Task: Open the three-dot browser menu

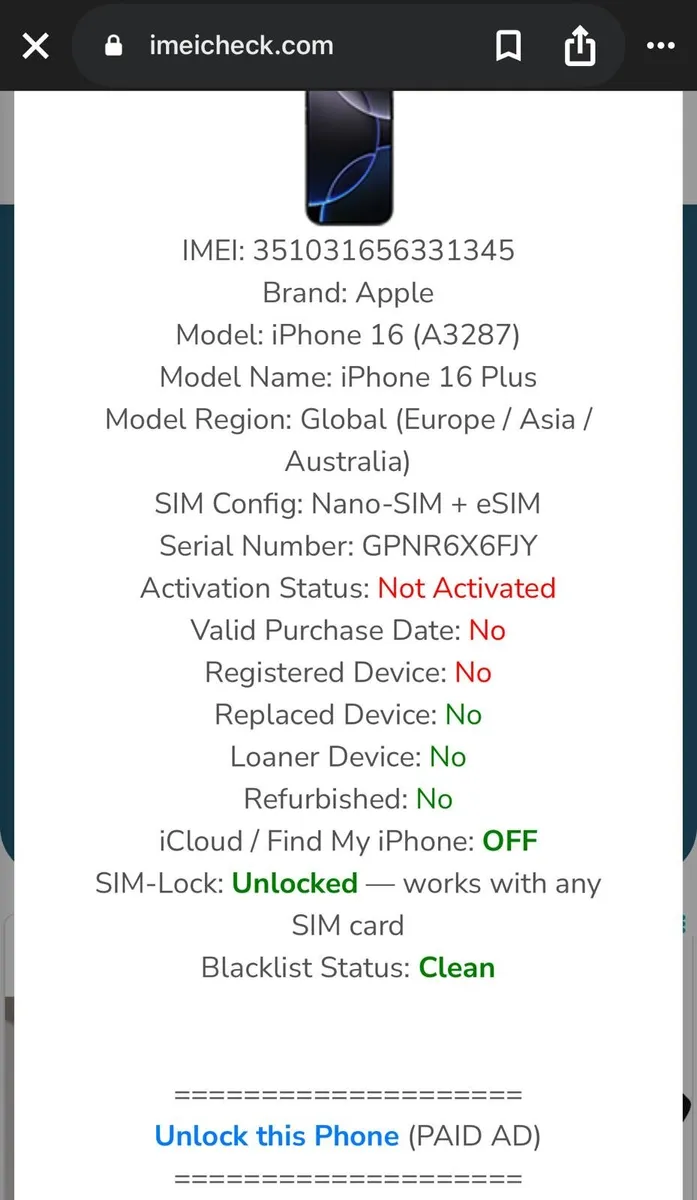Action: (x=660, y=45)
